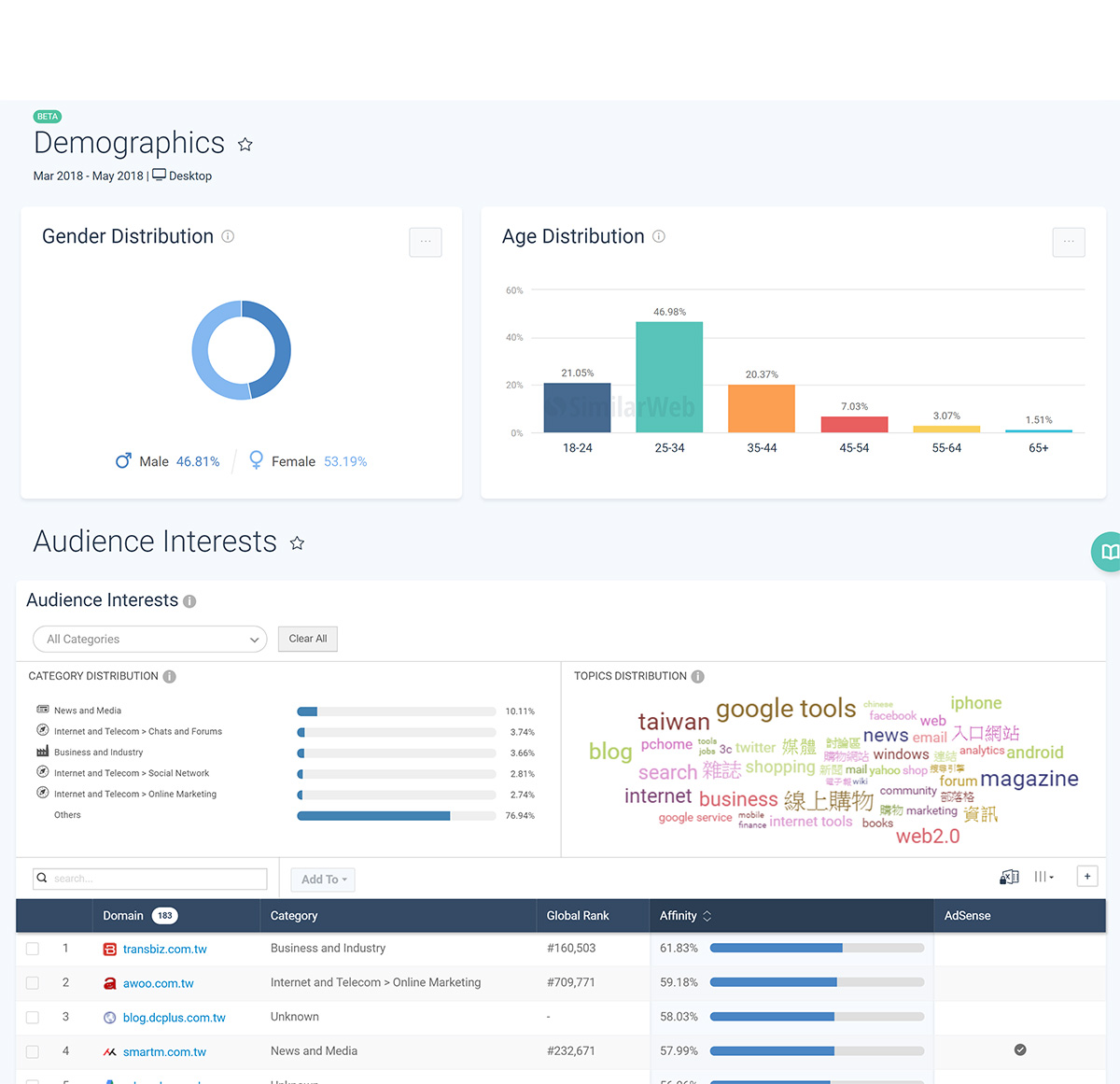Tick the checkbox for transbiz.com.tw row

tap(33, 949)
